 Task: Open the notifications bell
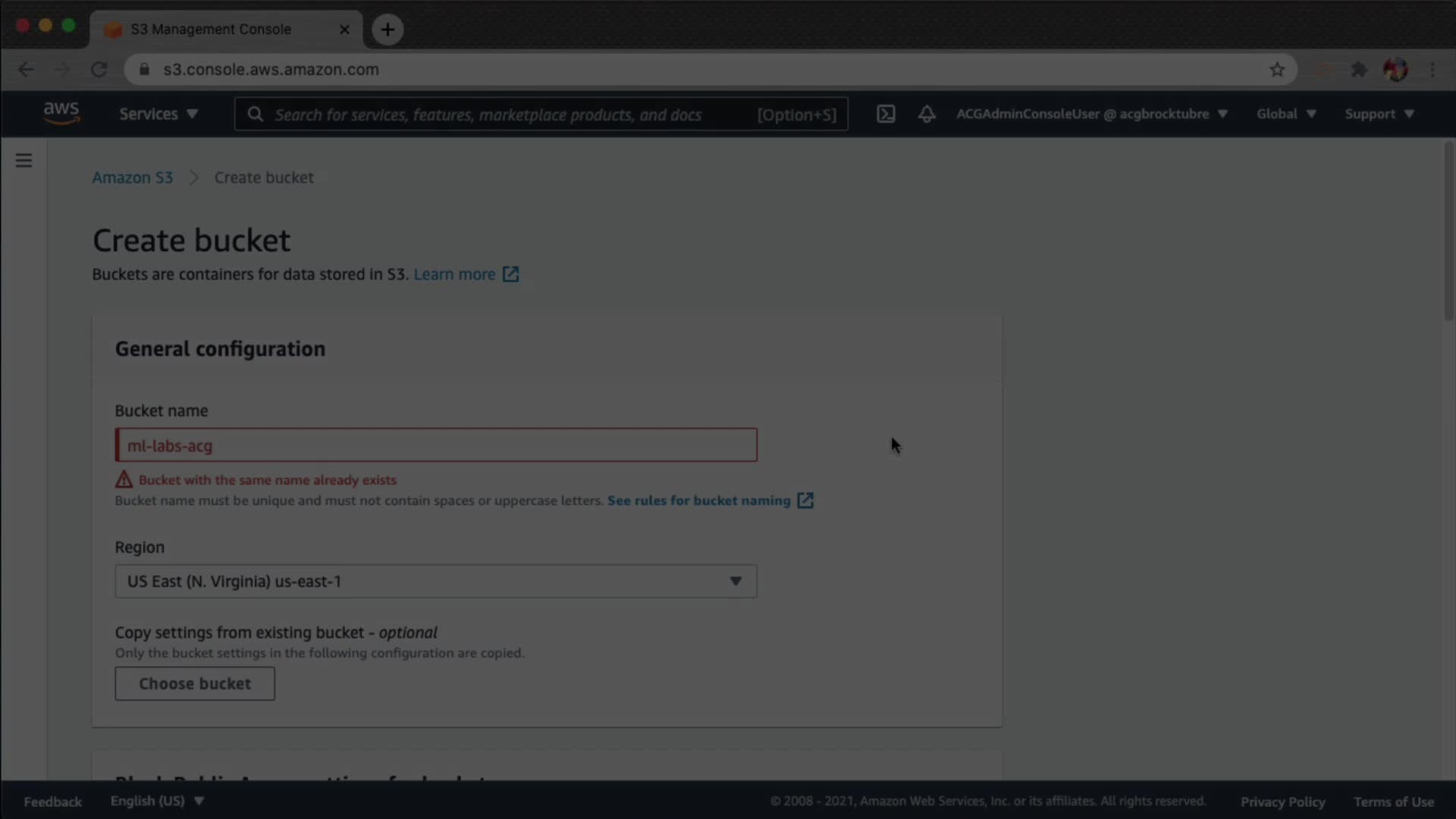tap(927, 114)
